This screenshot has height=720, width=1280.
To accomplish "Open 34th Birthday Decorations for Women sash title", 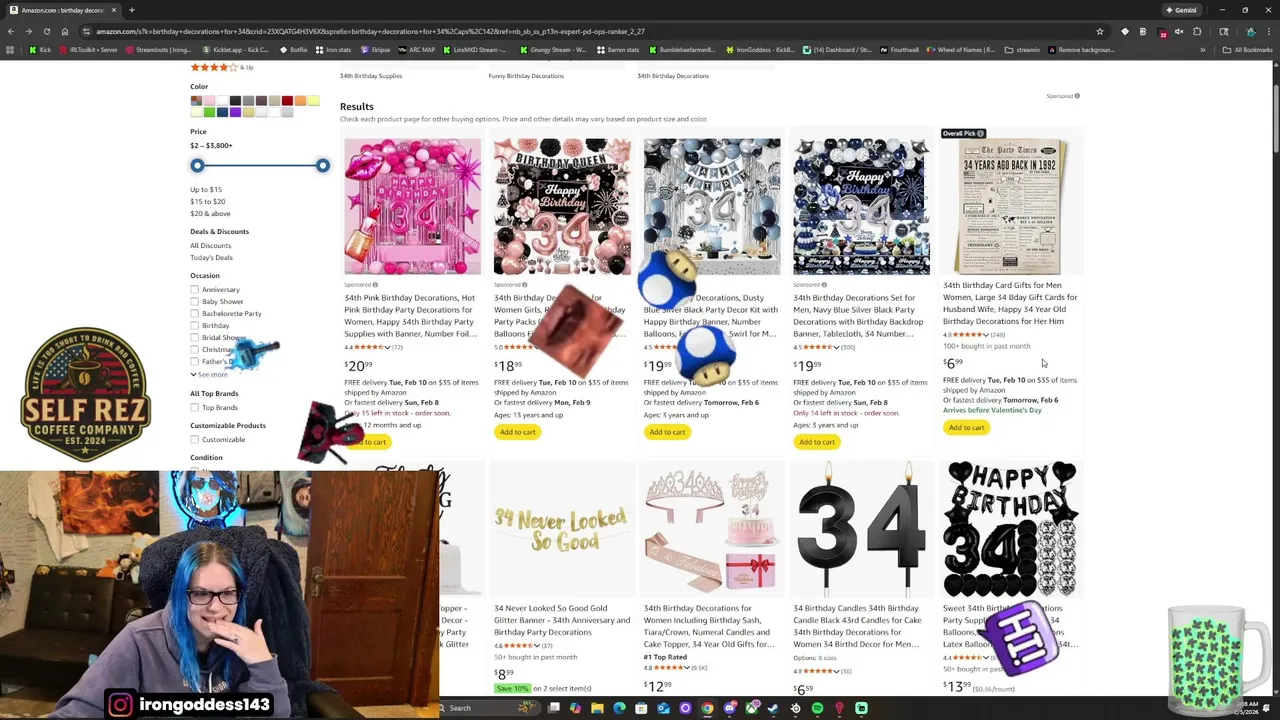I will [x=709, y=626].
